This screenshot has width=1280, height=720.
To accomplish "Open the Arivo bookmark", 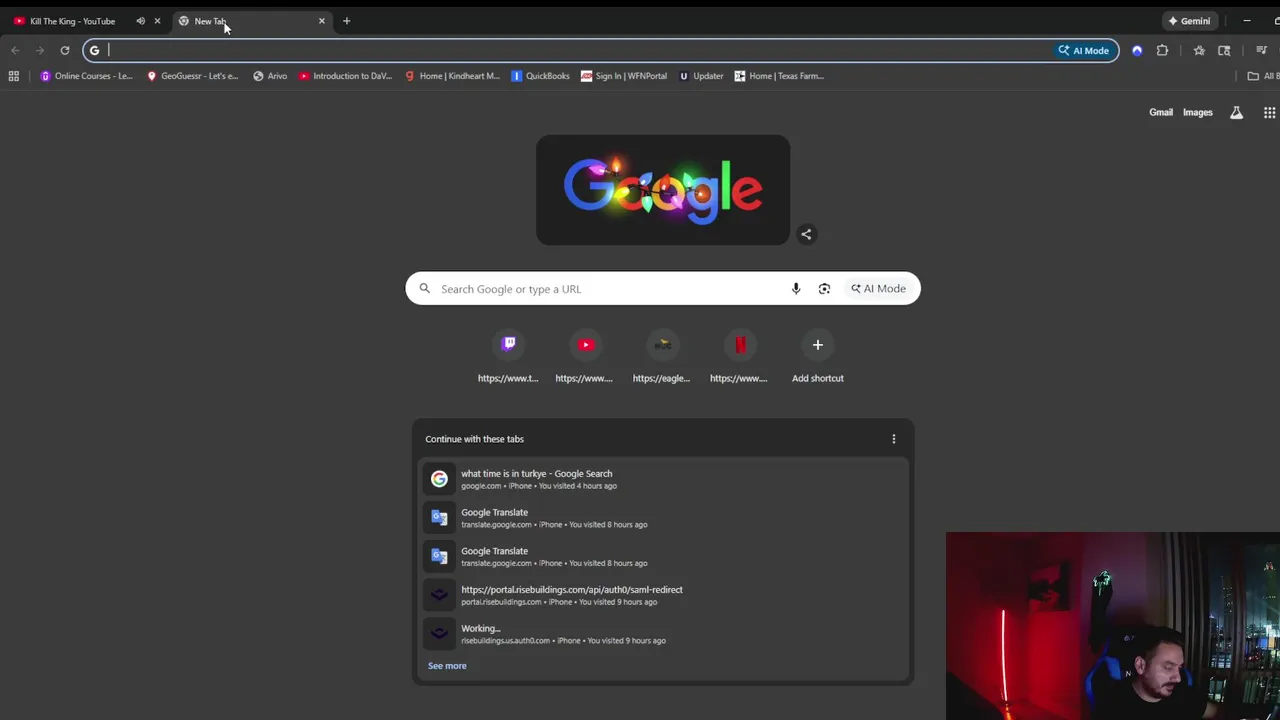I will click(x=270, y=76).
